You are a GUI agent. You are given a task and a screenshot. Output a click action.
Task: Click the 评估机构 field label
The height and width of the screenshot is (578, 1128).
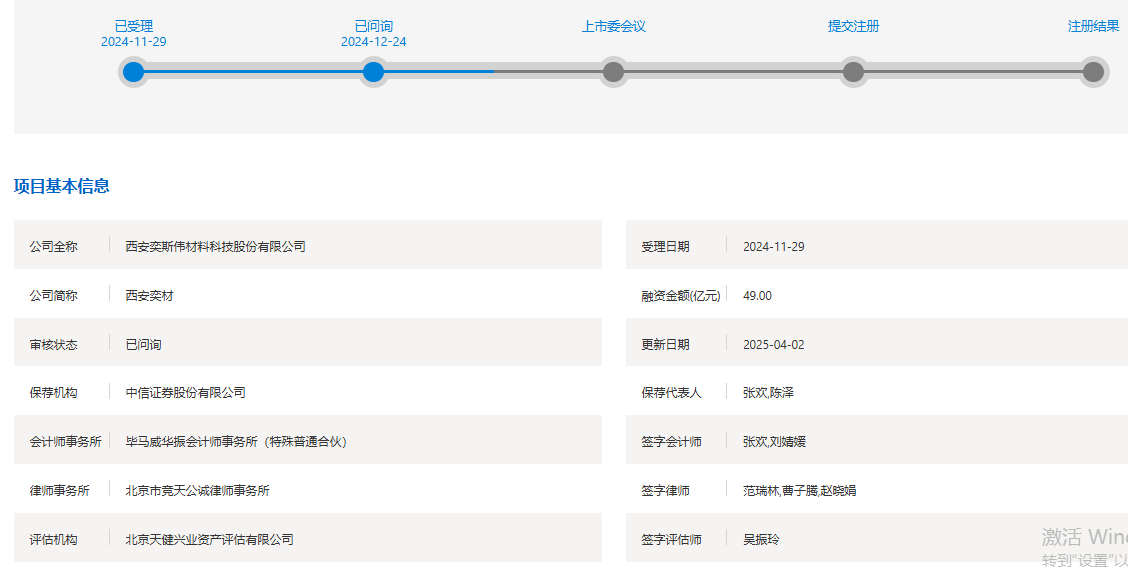pos(53,539)
